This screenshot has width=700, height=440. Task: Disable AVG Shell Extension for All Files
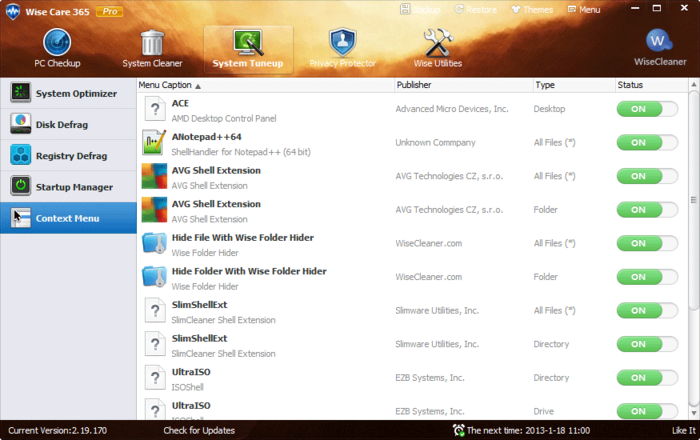[x=647, y=176]
